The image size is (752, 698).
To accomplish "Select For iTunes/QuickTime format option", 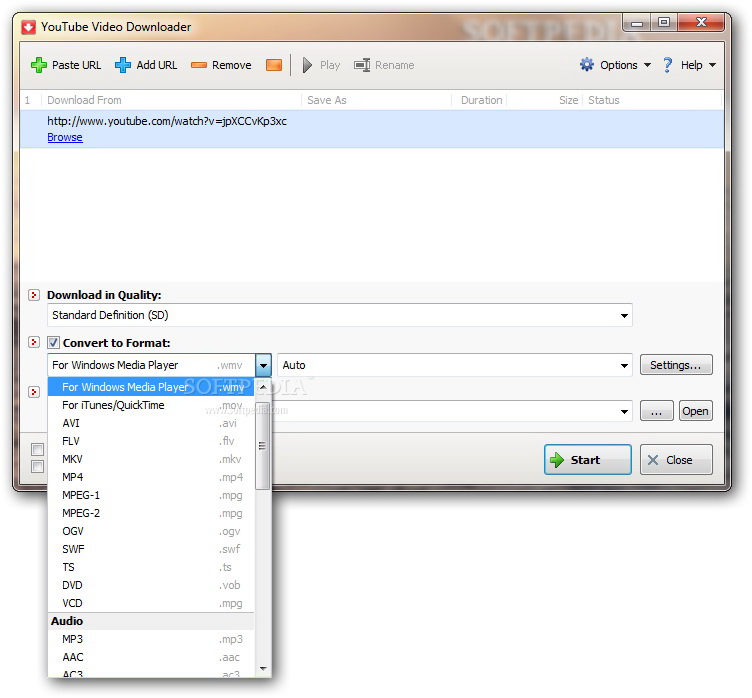I will tap(113, 405).
